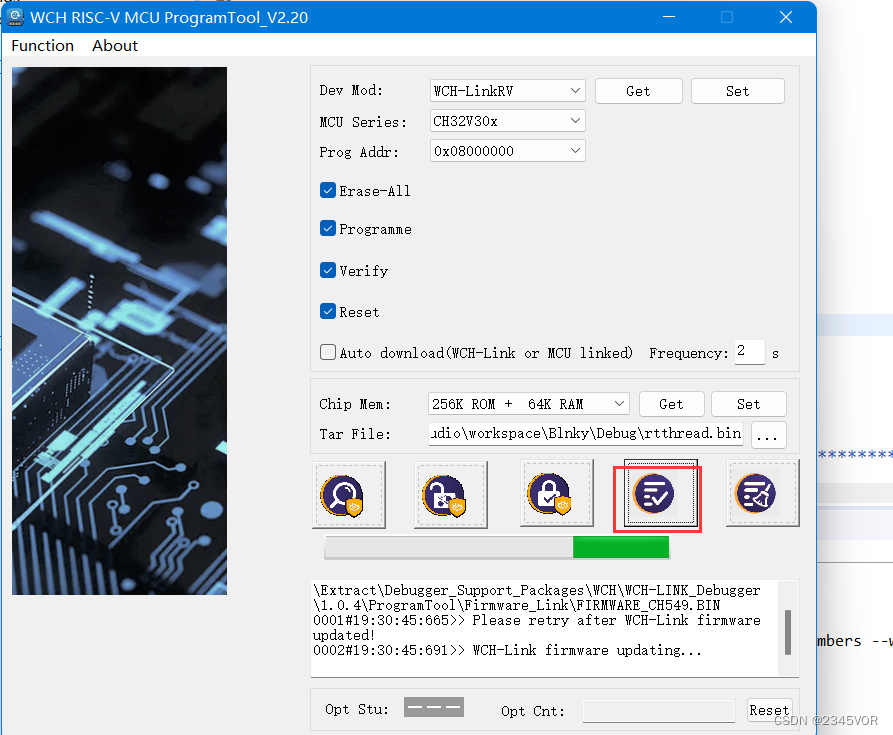Click the green download progress bar
The width and height of the screenshot is (893, 735).
[621, 547]
